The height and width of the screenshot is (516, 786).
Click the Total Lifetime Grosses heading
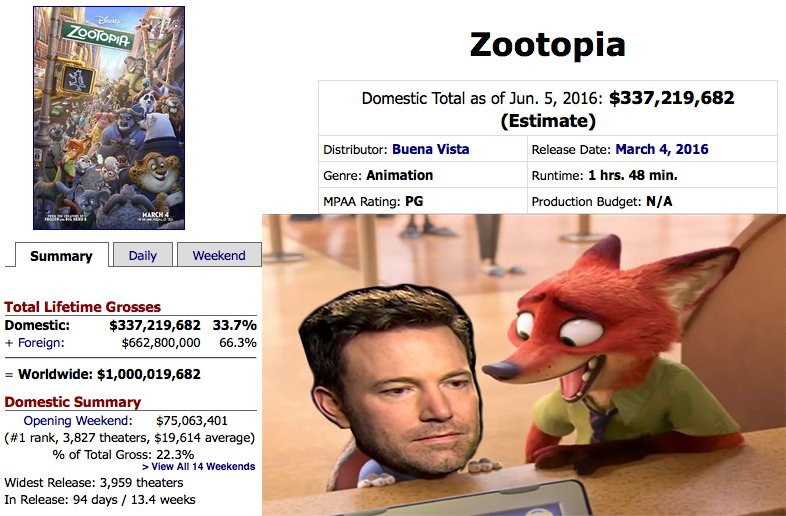coord(83,307)
